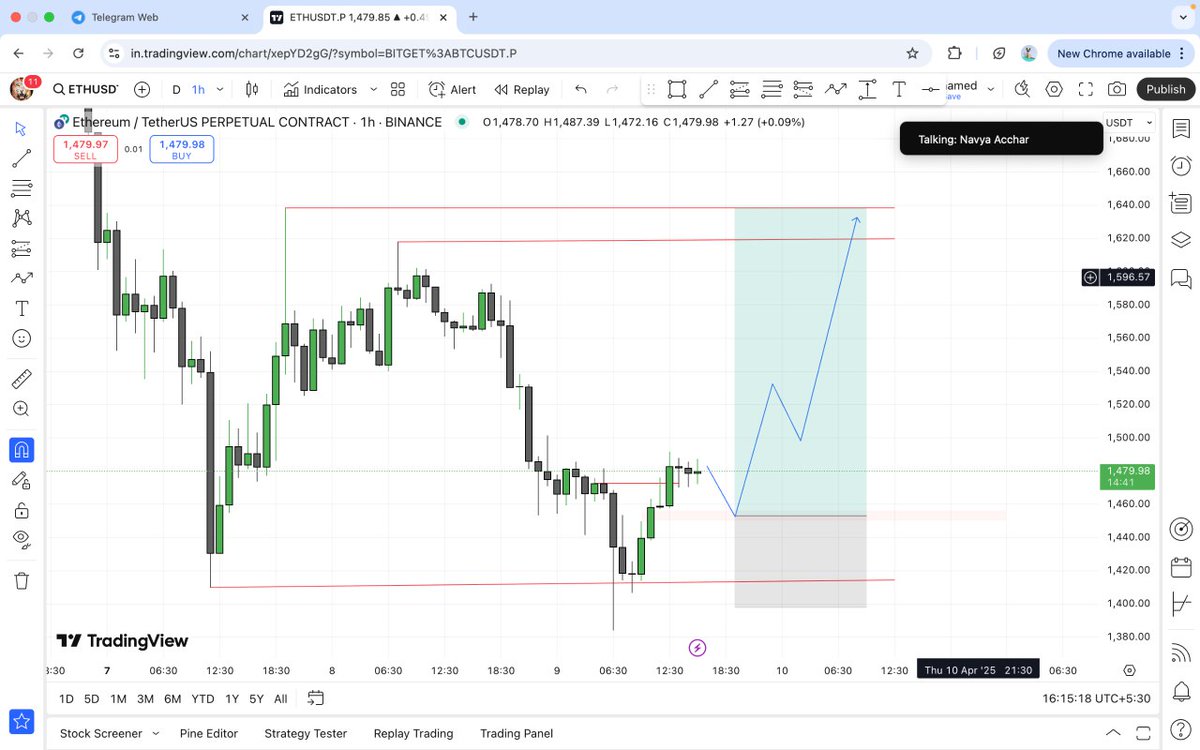Click the rectangle tool in favorites toolbar
The width and height of the screenshot is (1200, 750).
[677, 89]
